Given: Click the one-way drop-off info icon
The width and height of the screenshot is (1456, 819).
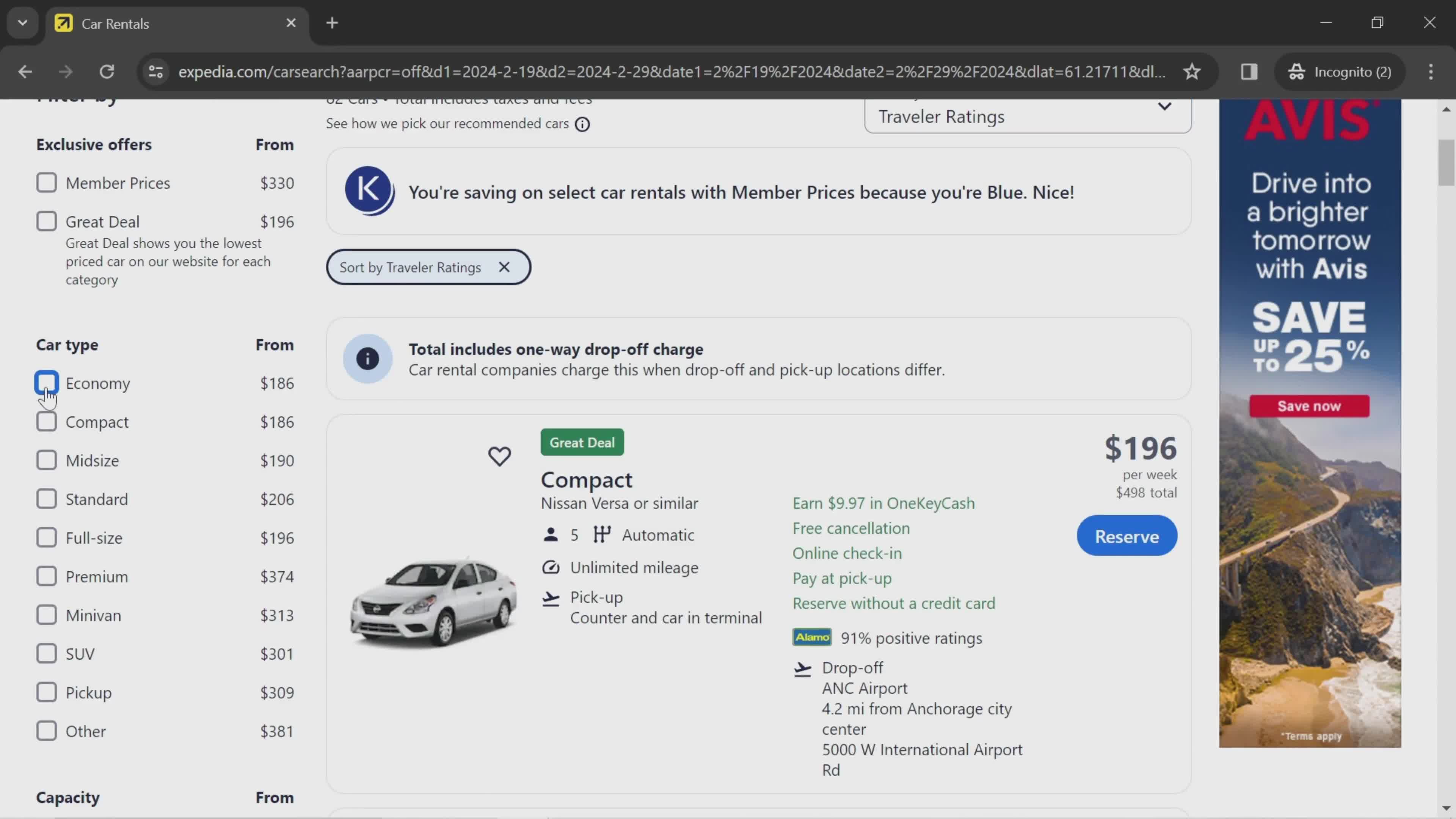Looking at the screenshot, I should 367,359.
